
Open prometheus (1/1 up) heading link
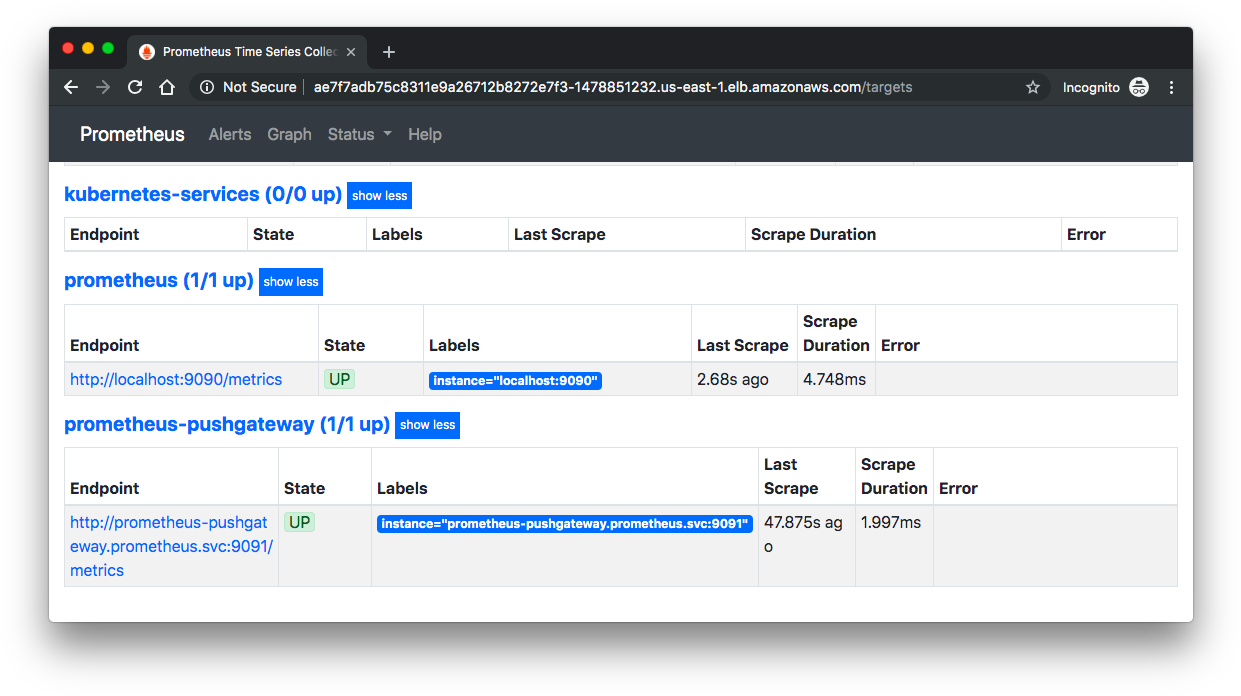pos(159,280)
